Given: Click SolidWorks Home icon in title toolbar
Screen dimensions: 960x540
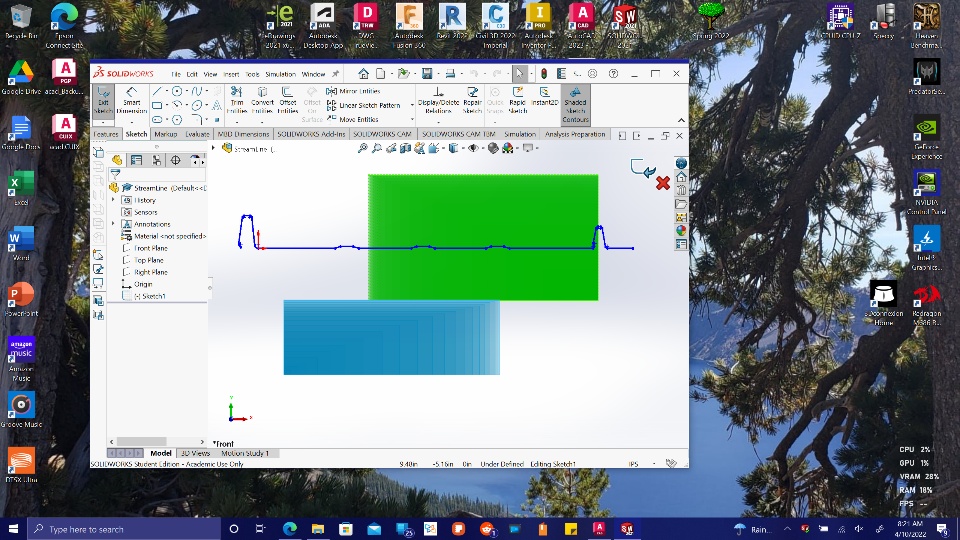Looking at the screenshot, I should [363, 74].
